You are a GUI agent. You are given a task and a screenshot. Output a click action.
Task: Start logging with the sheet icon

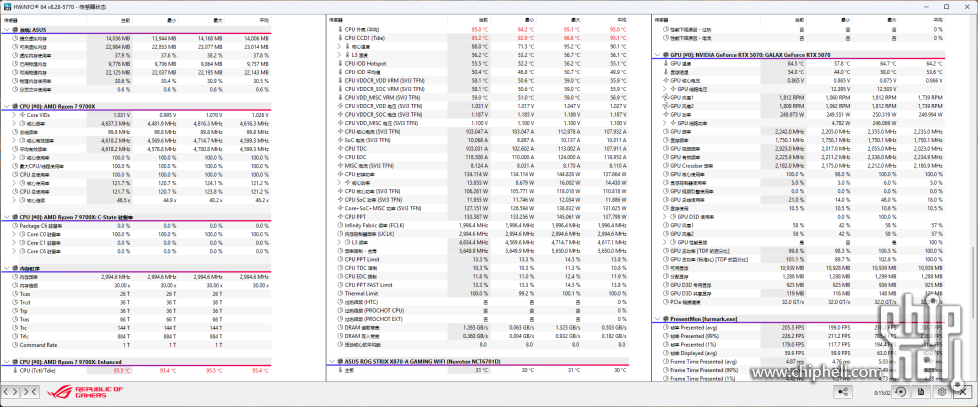(x=921, y=392)
